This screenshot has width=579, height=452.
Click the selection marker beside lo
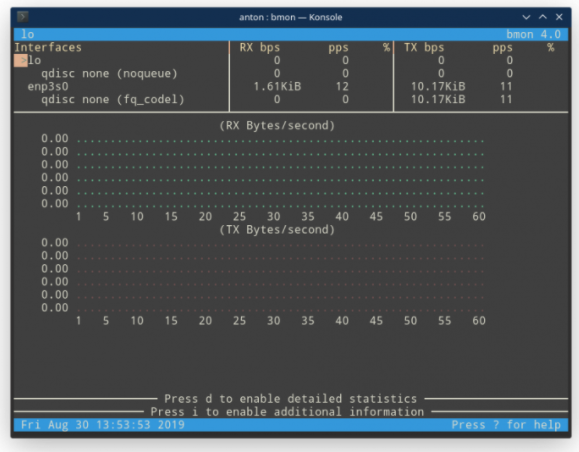[x=21, y=60]
